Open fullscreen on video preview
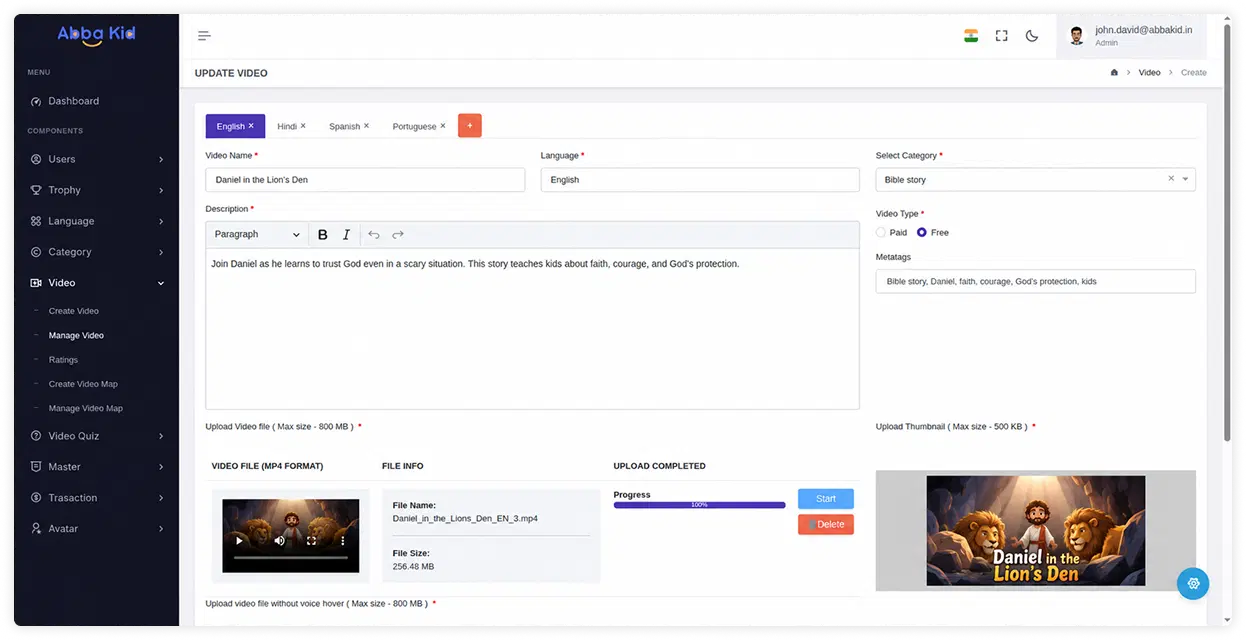This screenshot has height=640, width=1246. click(x=312, y=541)
